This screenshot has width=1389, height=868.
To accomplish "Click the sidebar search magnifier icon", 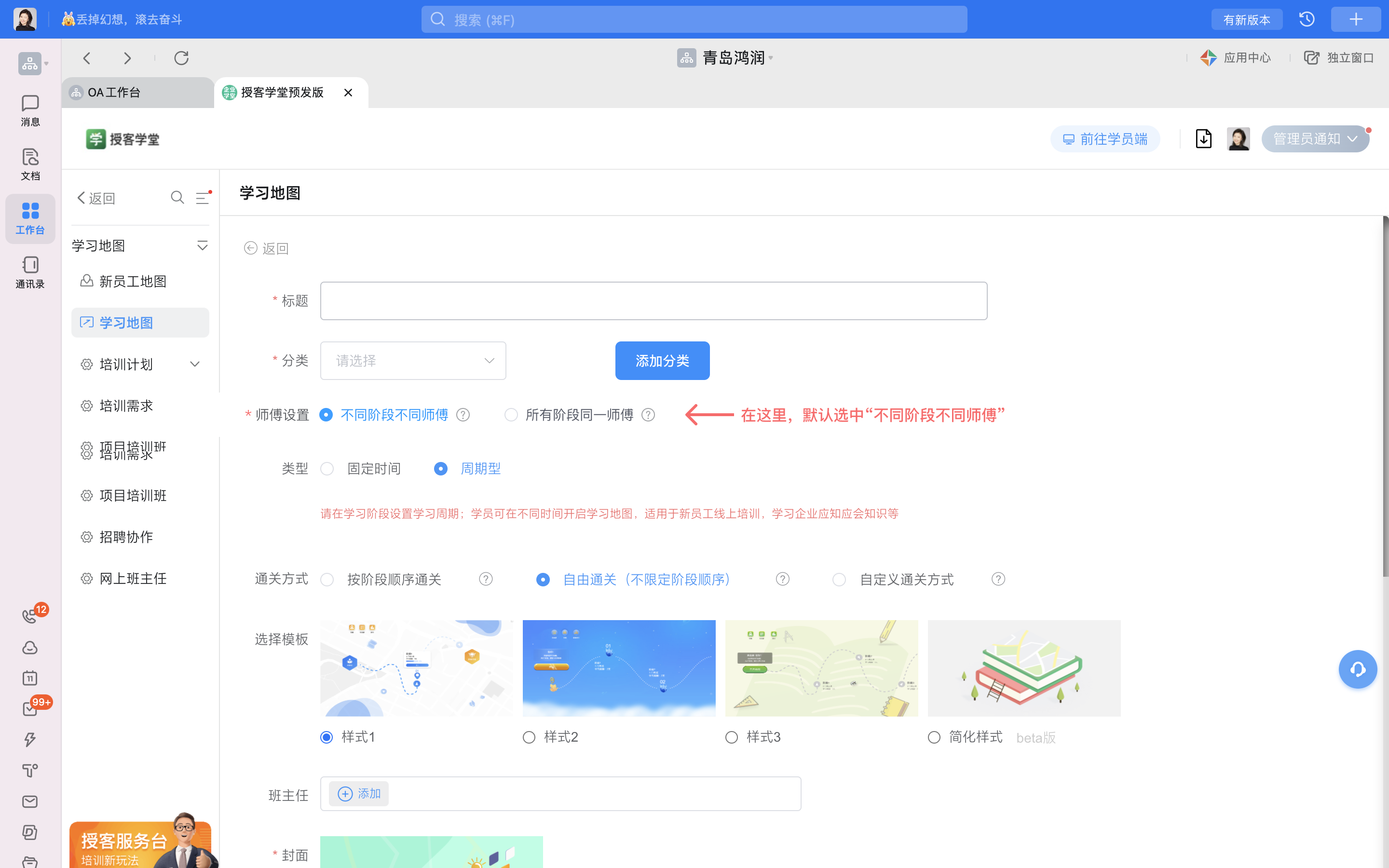I will tap(177, 198).
